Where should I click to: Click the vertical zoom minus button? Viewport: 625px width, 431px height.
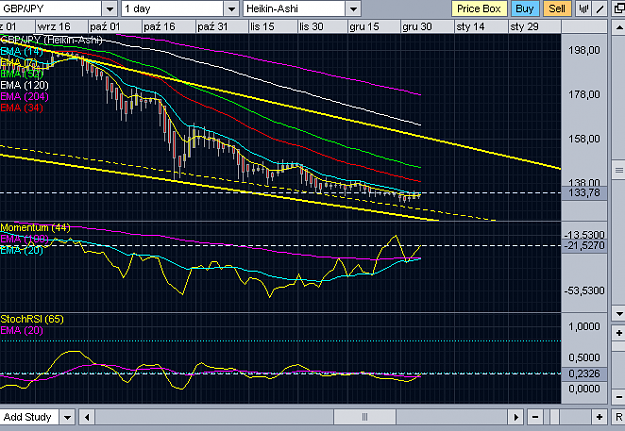[x=619, y=397]
